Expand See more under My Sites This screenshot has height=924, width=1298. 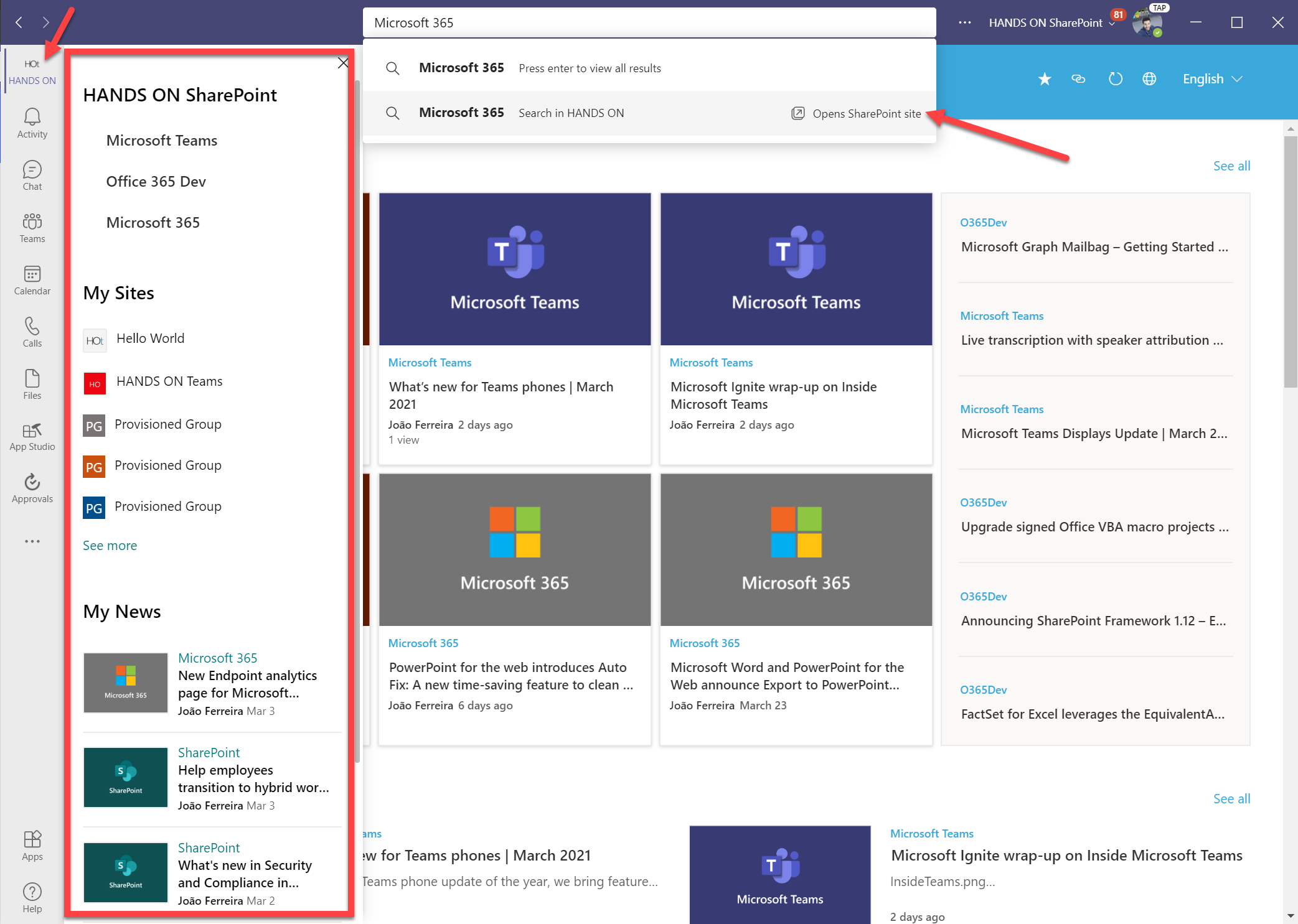click(x=110, y=545)
